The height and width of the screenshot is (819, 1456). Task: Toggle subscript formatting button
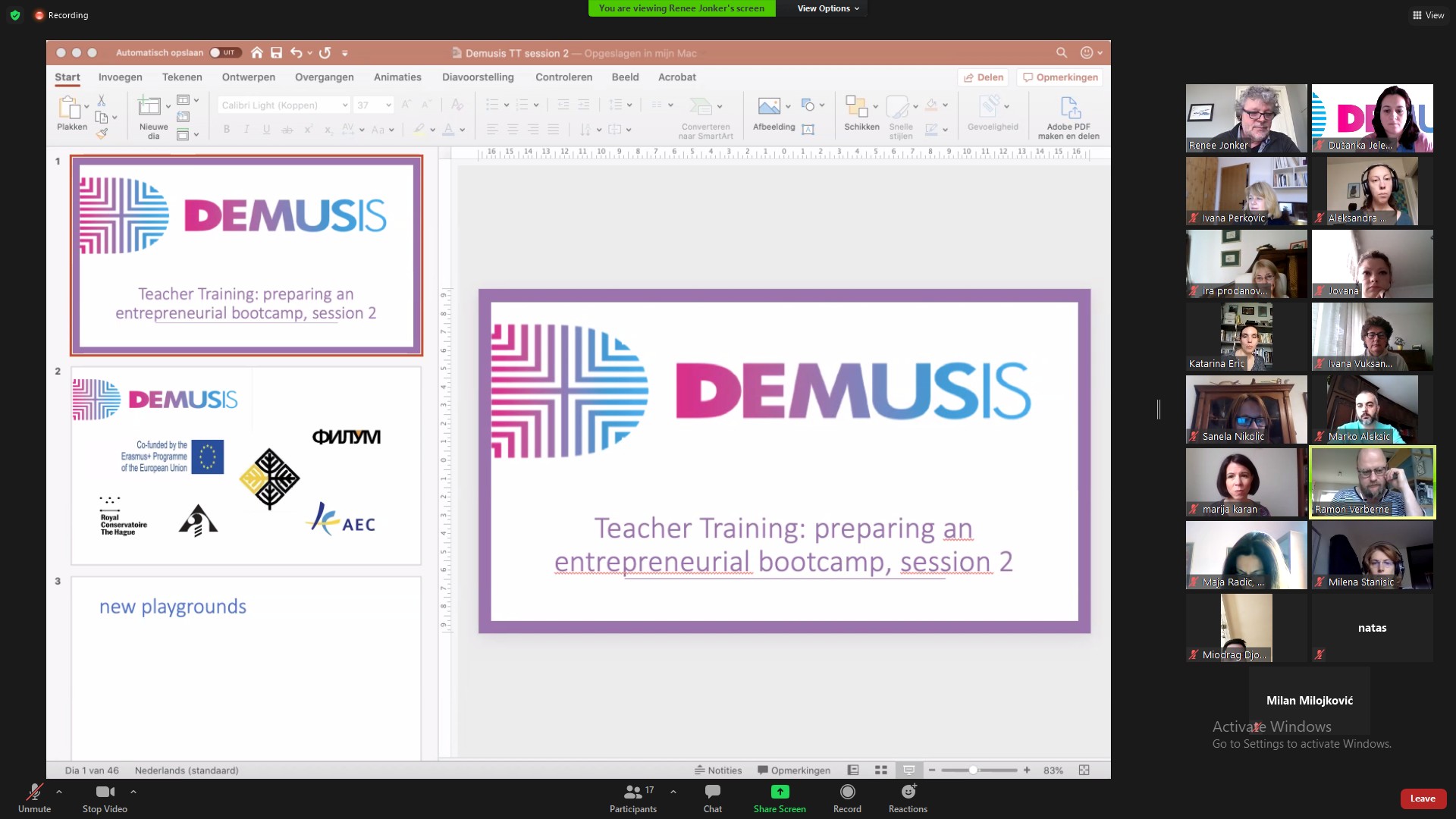tap(328, 130)
